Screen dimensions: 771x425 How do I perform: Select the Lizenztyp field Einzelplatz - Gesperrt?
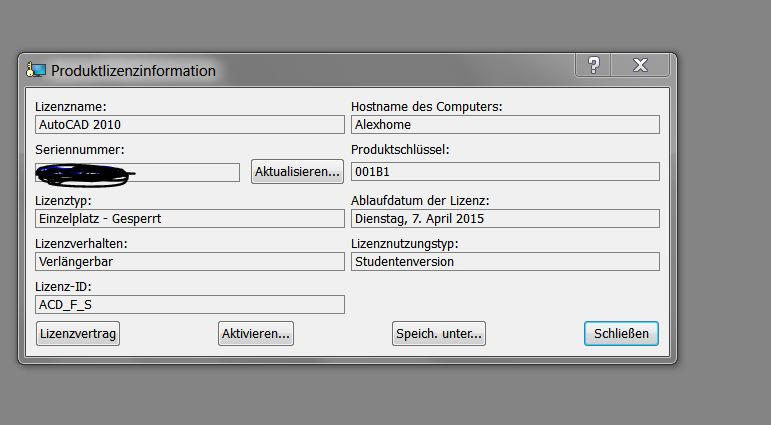tap(190, 218)
